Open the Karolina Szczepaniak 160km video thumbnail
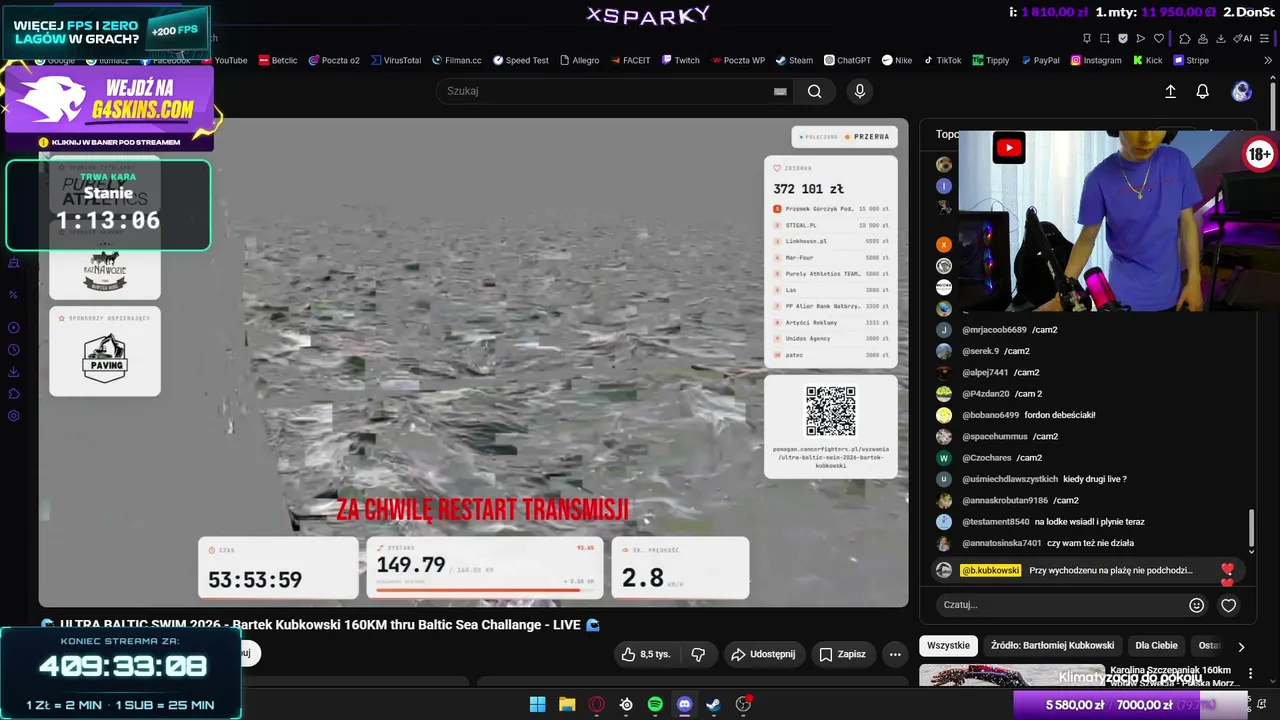The width and height of the screenshot is (1280, 720). [1012, 676]
